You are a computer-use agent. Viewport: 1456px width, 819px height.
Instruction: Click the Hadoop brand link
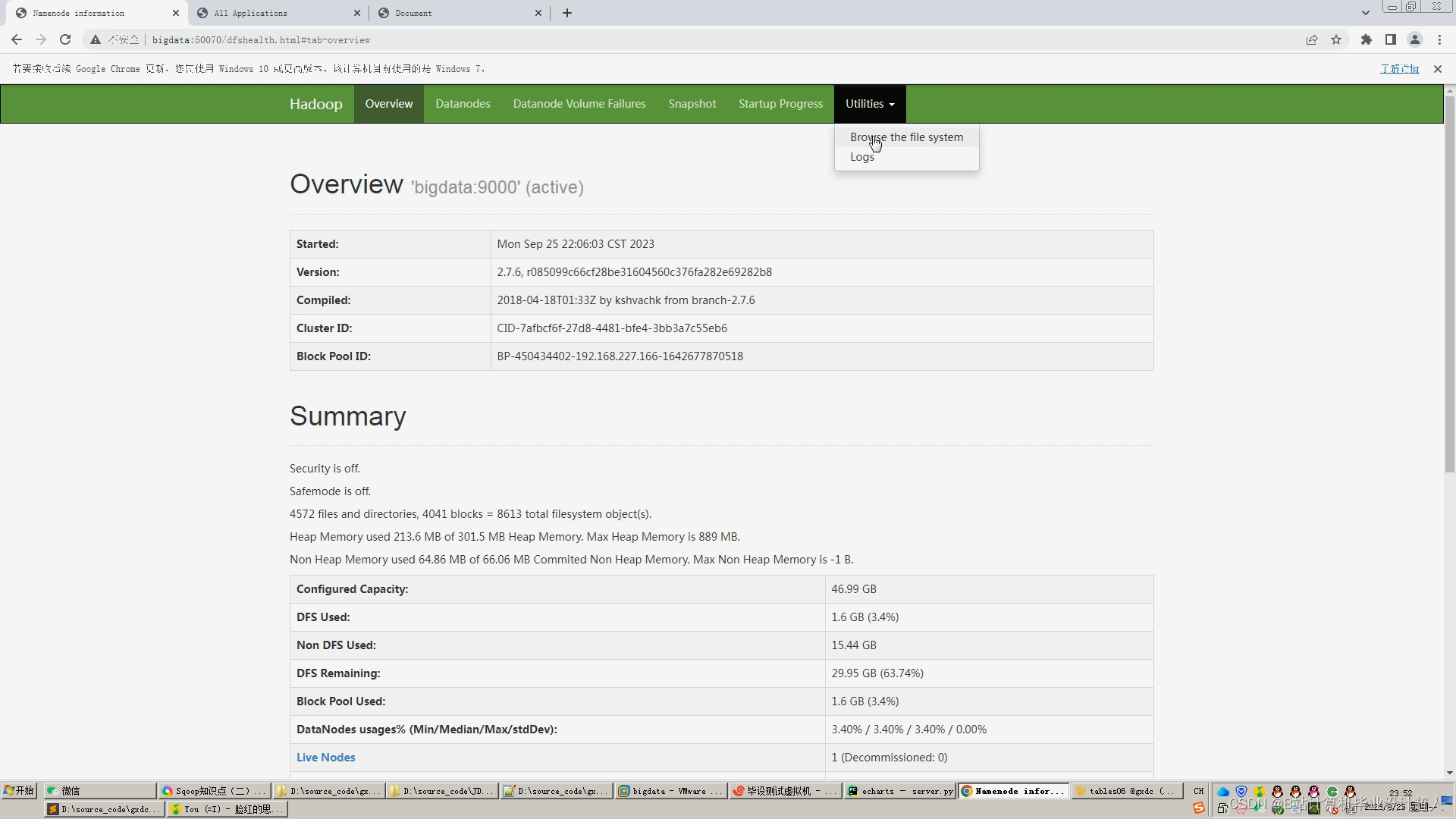[x=315, y=104]
